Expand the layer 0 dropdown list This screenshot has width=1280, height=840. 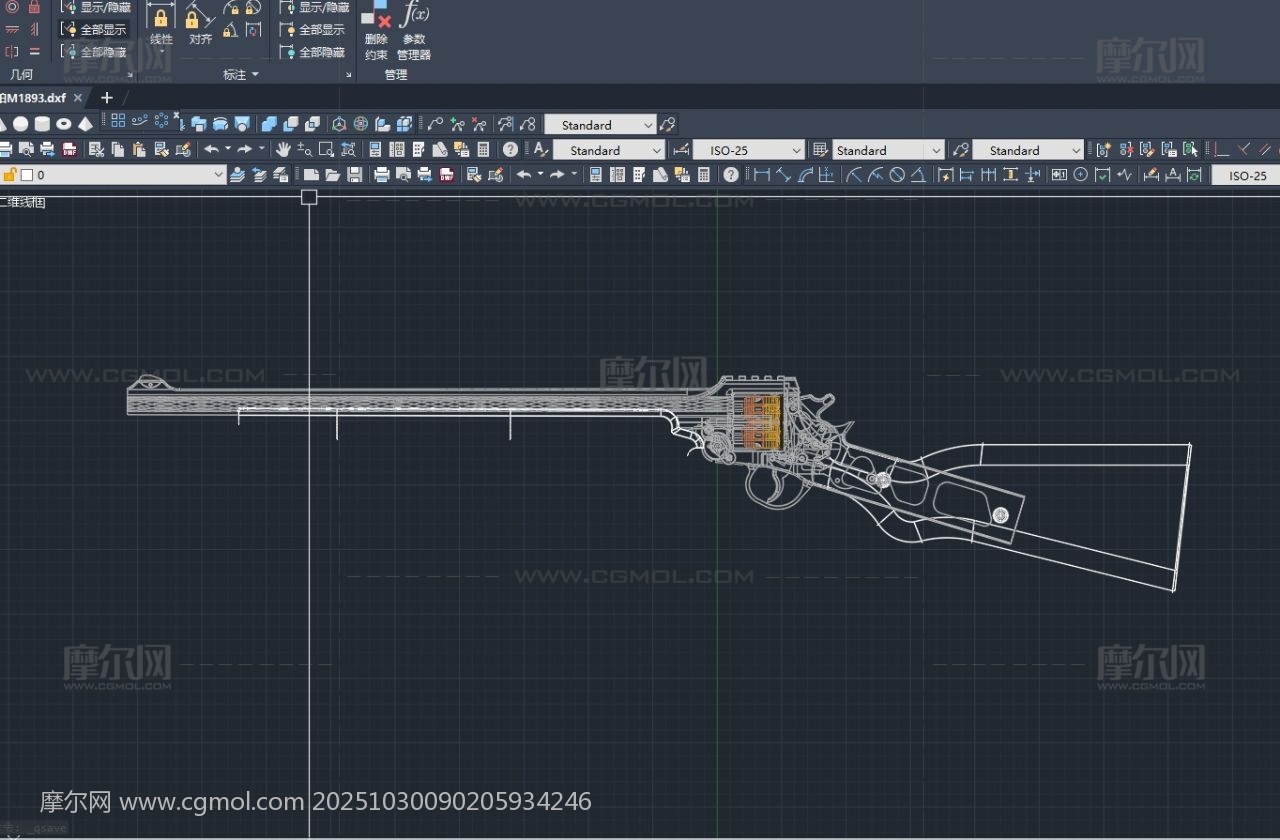(219, 175)
